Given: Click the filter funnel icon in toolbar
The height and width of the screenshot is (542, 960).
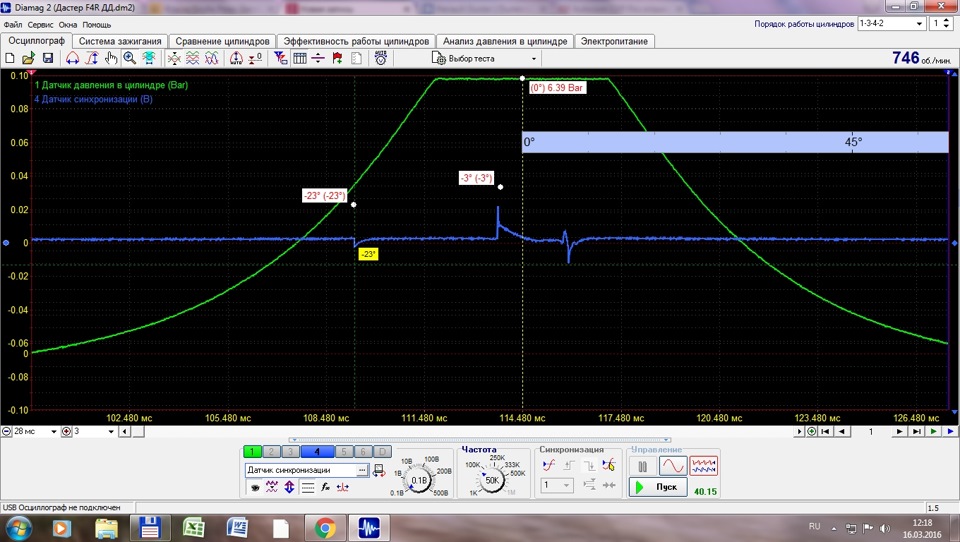Looking at the screenshot, I should (280, 58).
